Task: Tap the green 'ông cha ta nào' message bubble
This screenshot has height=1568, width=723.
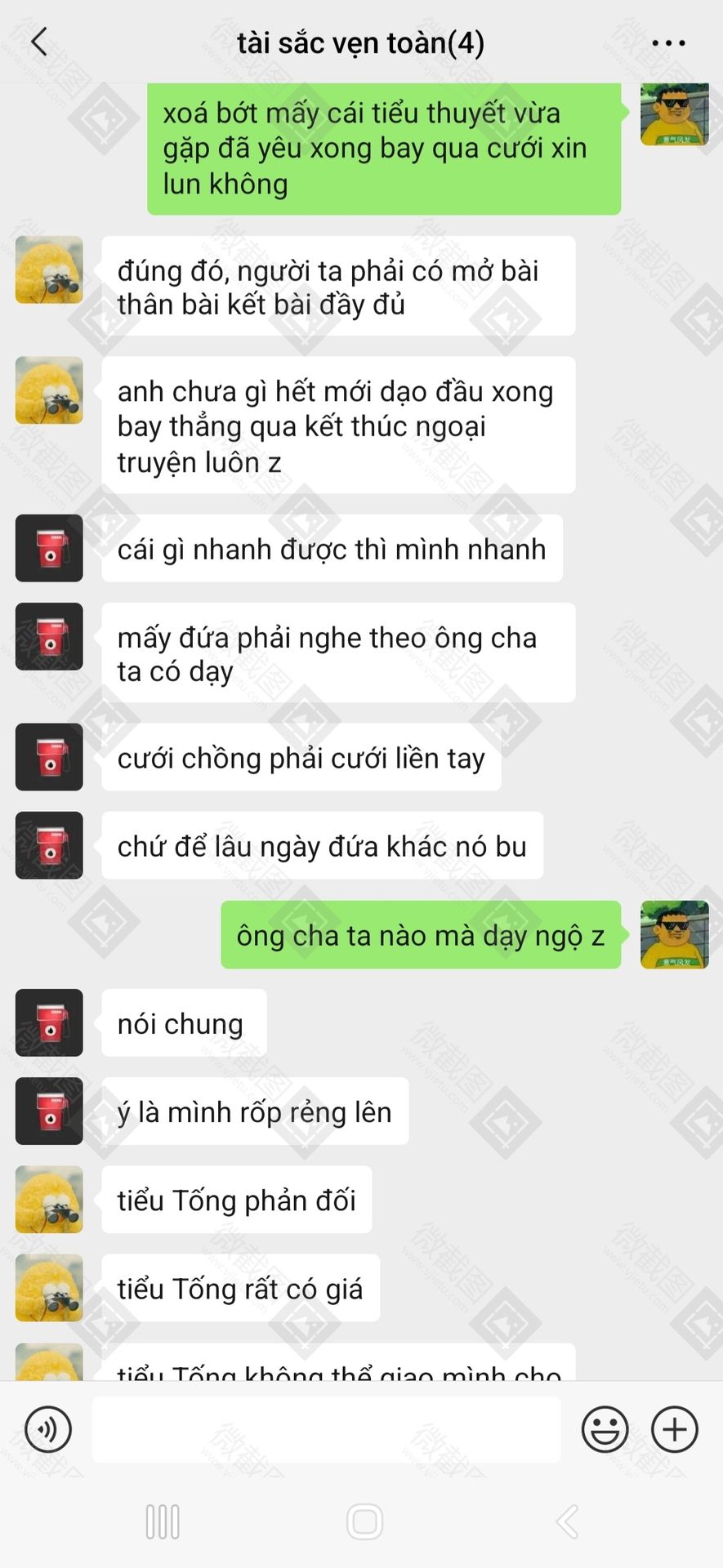Action: (421, 935)
